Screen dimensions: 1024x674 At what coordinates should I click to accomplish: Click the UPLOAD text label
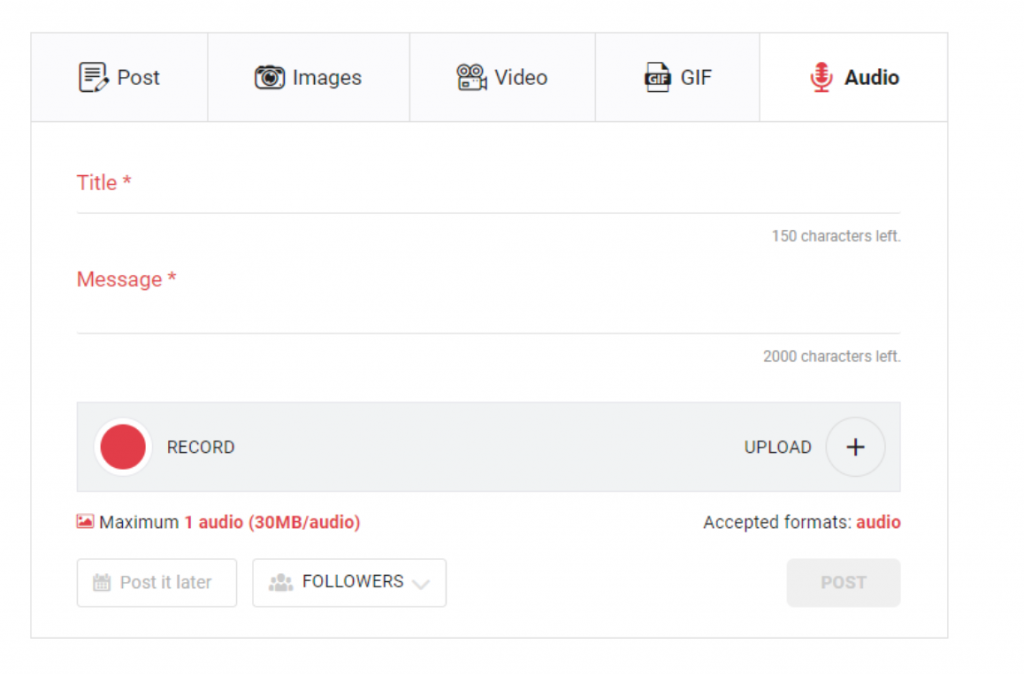(x=777, y=448)
